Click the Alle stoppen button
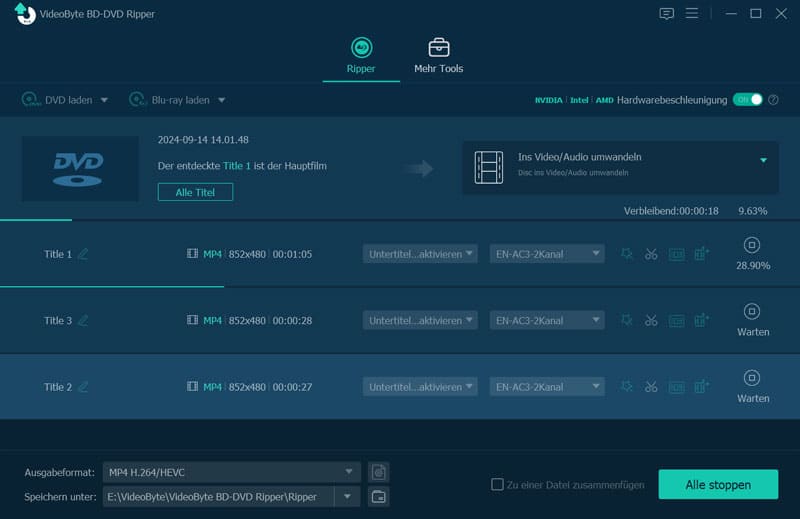 [x=717, y=484]
